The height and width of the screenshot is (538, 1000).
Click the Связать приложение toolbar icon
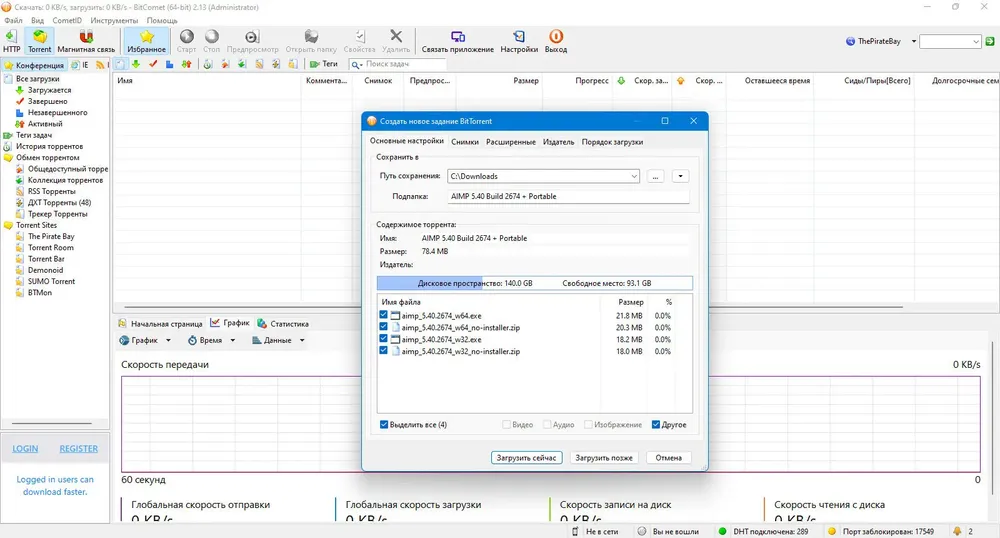[x=458, y=41]
